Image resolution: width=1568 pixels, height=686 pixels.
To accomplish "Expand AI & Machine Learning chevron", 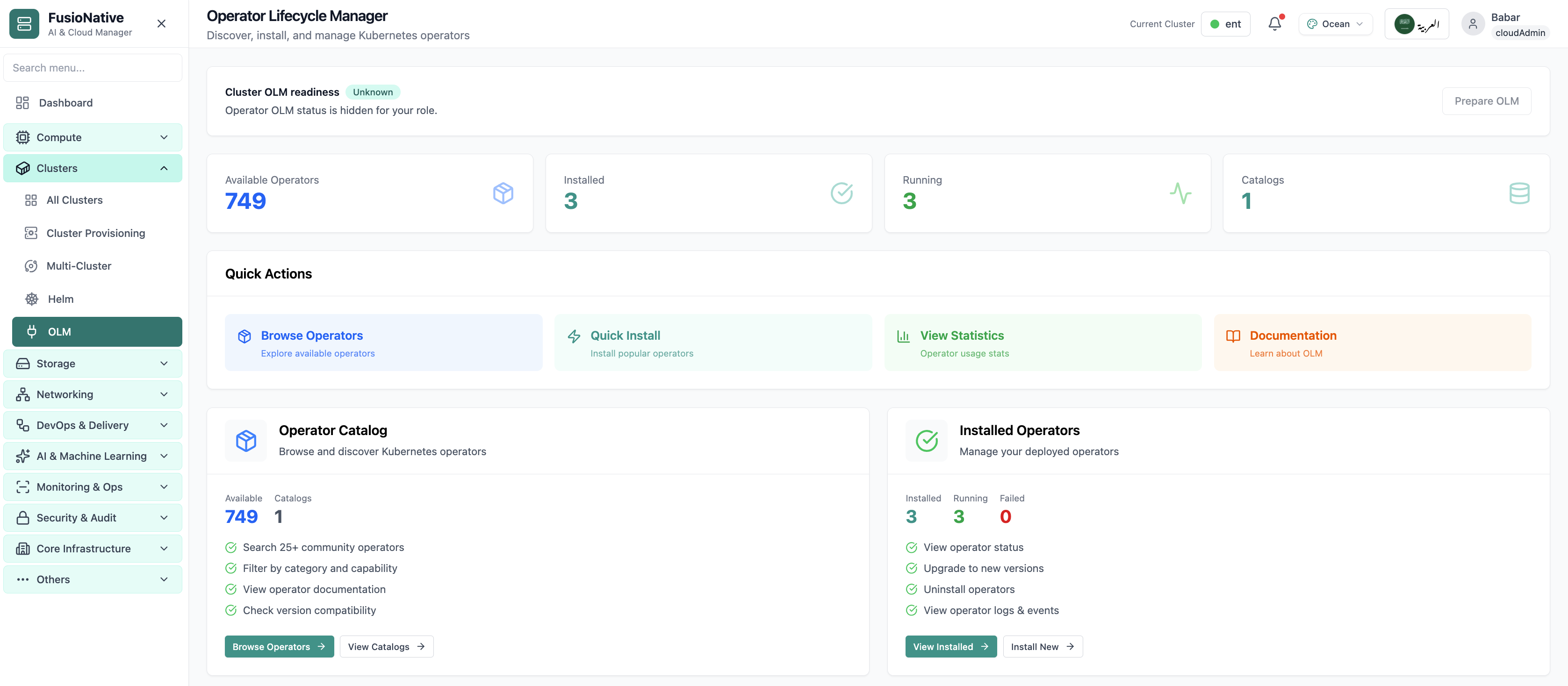I will point(164,457).
